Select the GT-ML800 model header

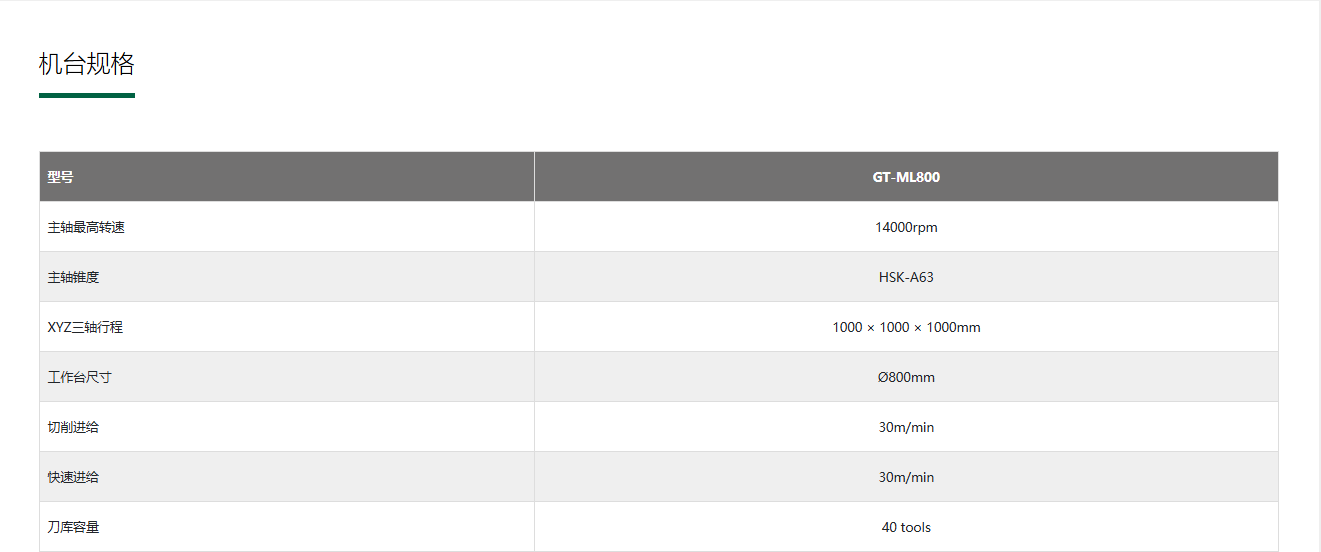906,177
